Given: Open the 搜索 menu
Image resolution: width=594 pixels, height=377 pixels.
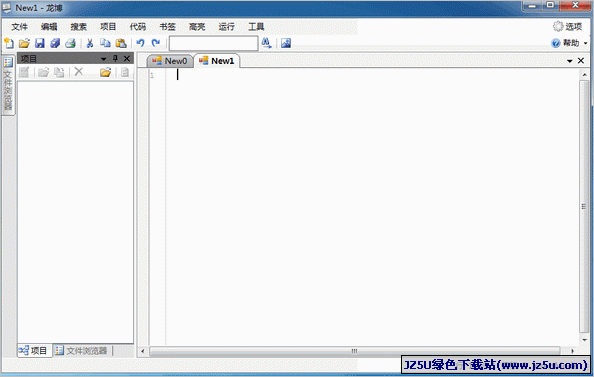Looking at the screenshot, I should pyautogui.click(x=78, y=27).
